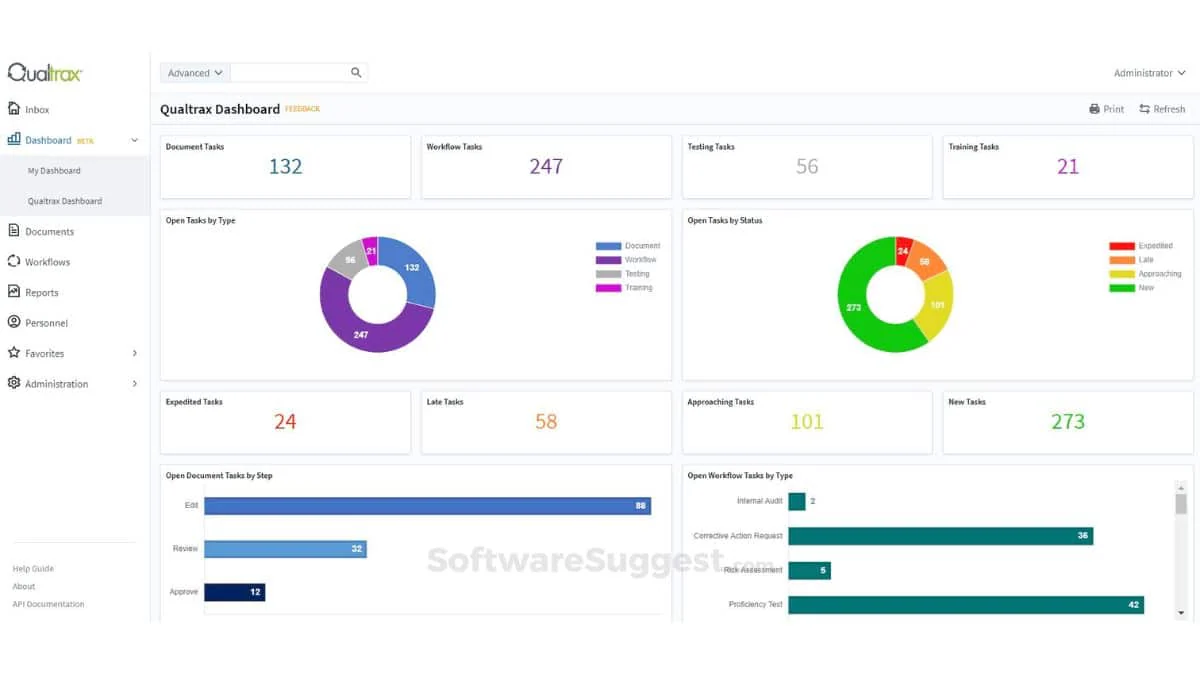Open the Personnel section
The width and height of the screenshot is (1200, 675).
[47, 323]
